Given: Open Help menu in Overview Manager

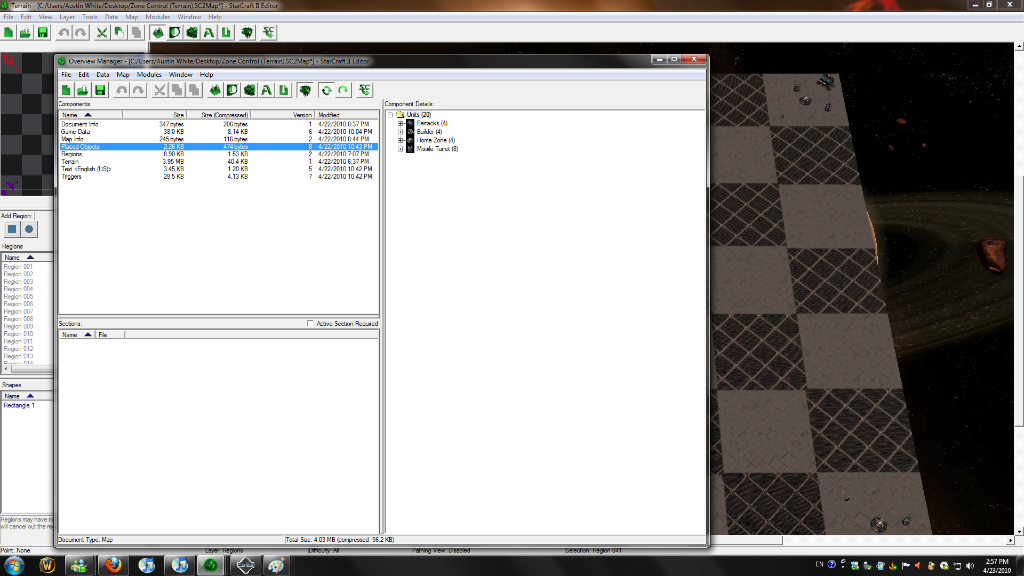Looking at the screenshot, I should click(206, 74).
